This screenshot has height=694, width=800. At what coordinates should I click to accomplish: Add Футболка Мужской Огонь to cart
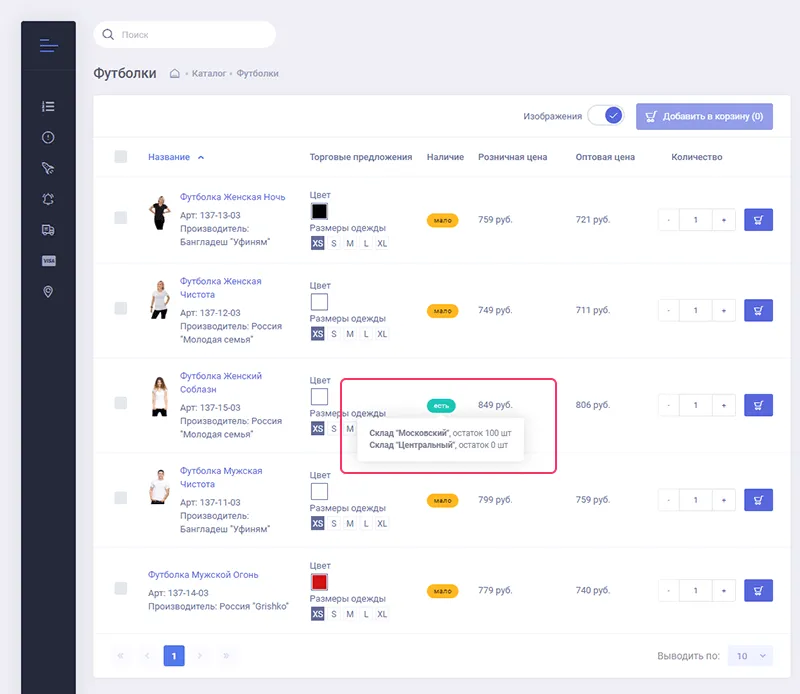758,591
